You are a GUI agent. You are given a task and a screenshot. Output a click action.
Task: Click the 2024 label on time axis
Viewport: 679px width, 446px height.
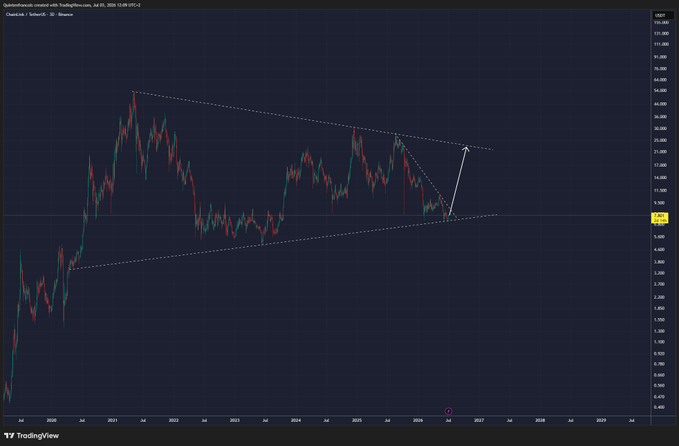point(296,420)
